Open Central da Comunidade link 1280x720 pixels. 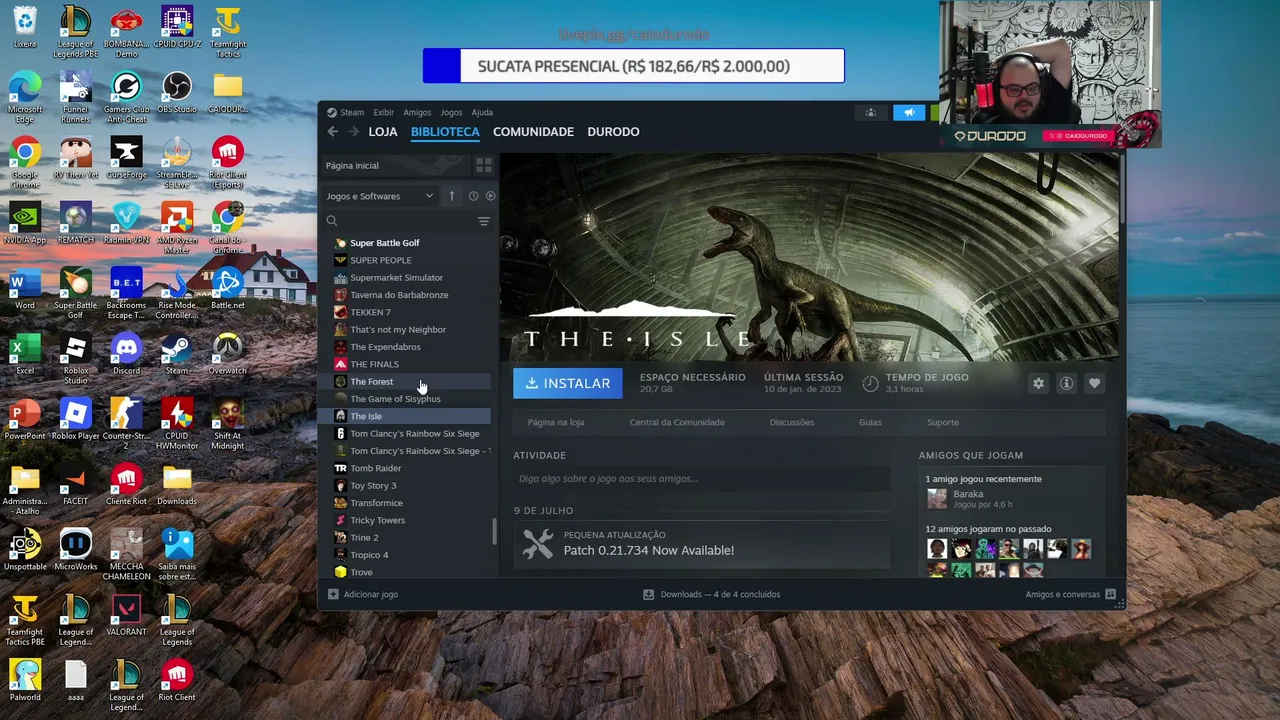click(677, 422)
